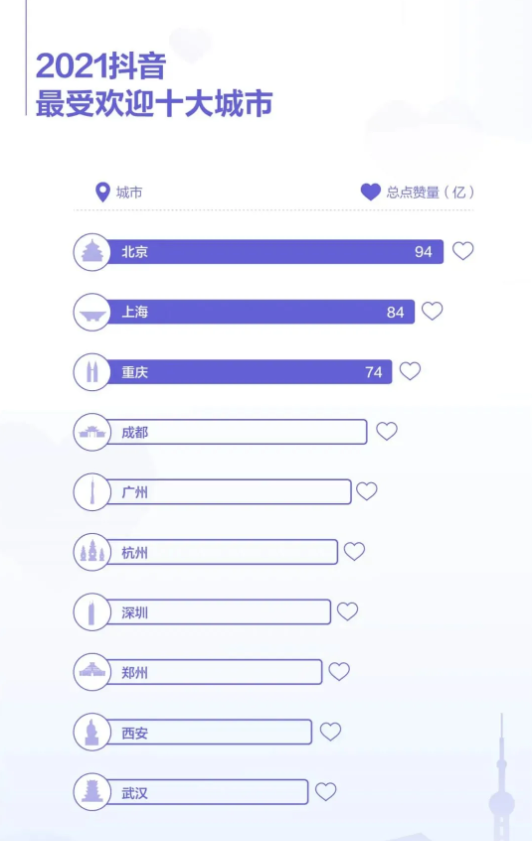Click the filled heart beside 总点赞量
Image resolution: width=532 pixels, height=841 pixels.
[371, 191]
